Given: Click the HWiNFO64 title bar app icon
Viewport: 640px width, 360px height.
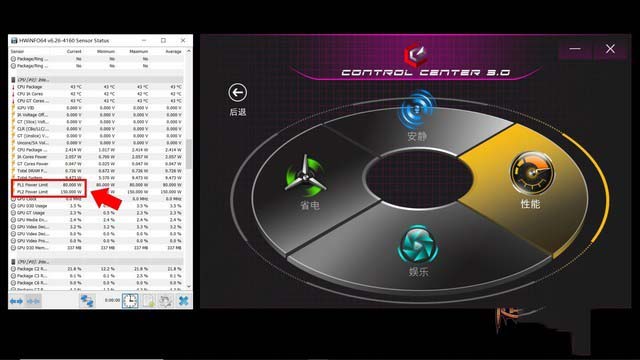Looking at the screenshot, I should (14, 40).
